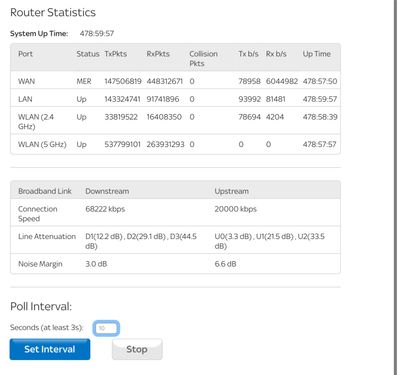Click the WLAN (2.4 GHz) port name
The image size is (400, 375).
[x=36, y=122]
